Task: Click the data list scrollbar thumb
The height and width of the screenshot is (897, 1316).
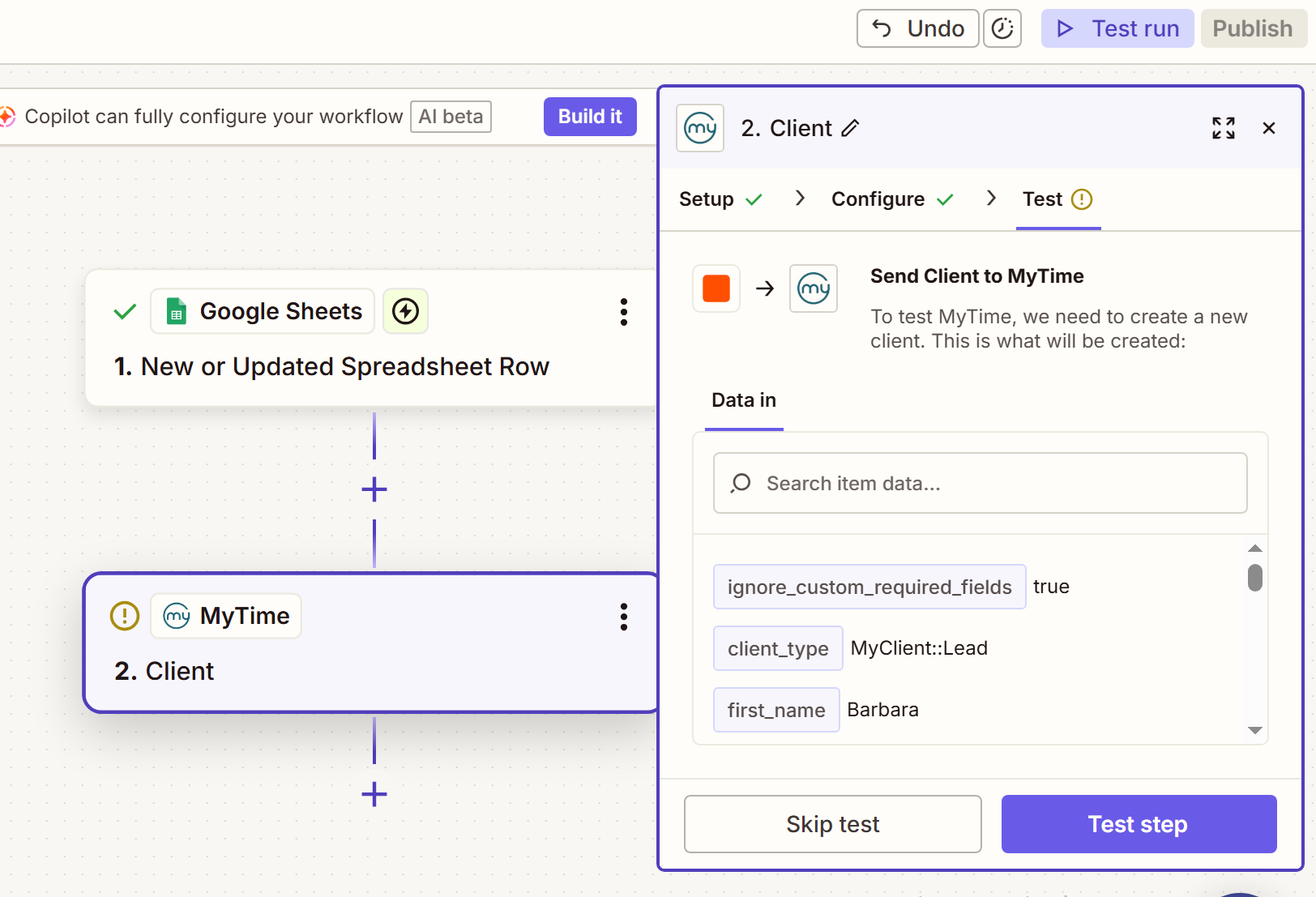Action: tap(1255, 578)
